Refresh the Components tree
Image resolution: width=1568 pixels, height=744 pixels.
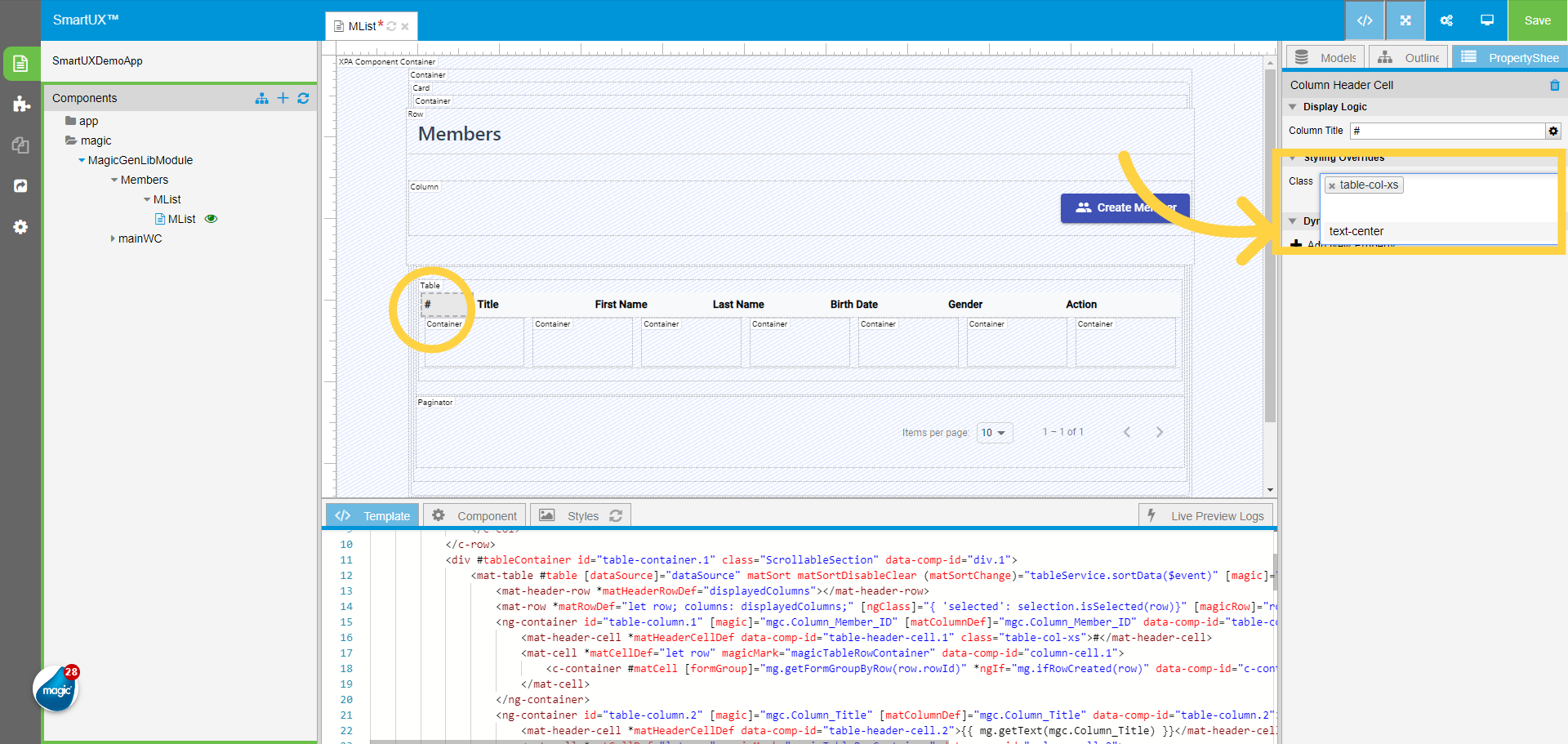(x=304, y=98)
